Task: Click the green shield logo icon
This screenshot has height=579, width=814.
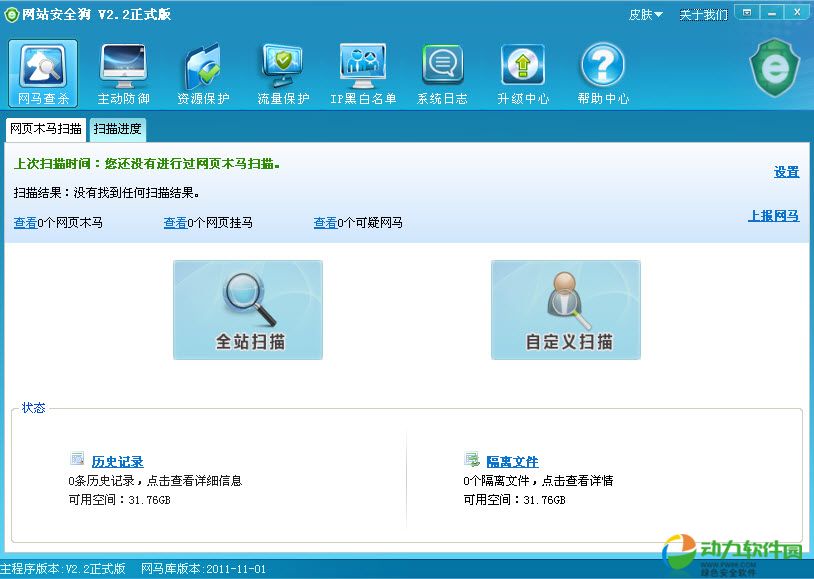Action: point(774,68)
